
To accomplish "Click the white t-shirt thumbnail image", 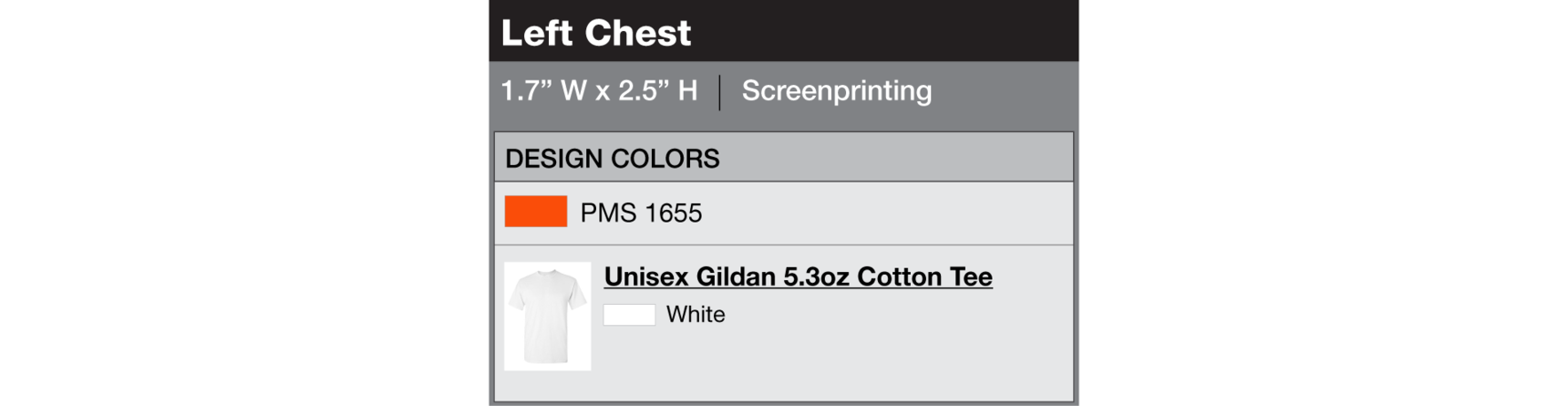I will pos(547,316).
